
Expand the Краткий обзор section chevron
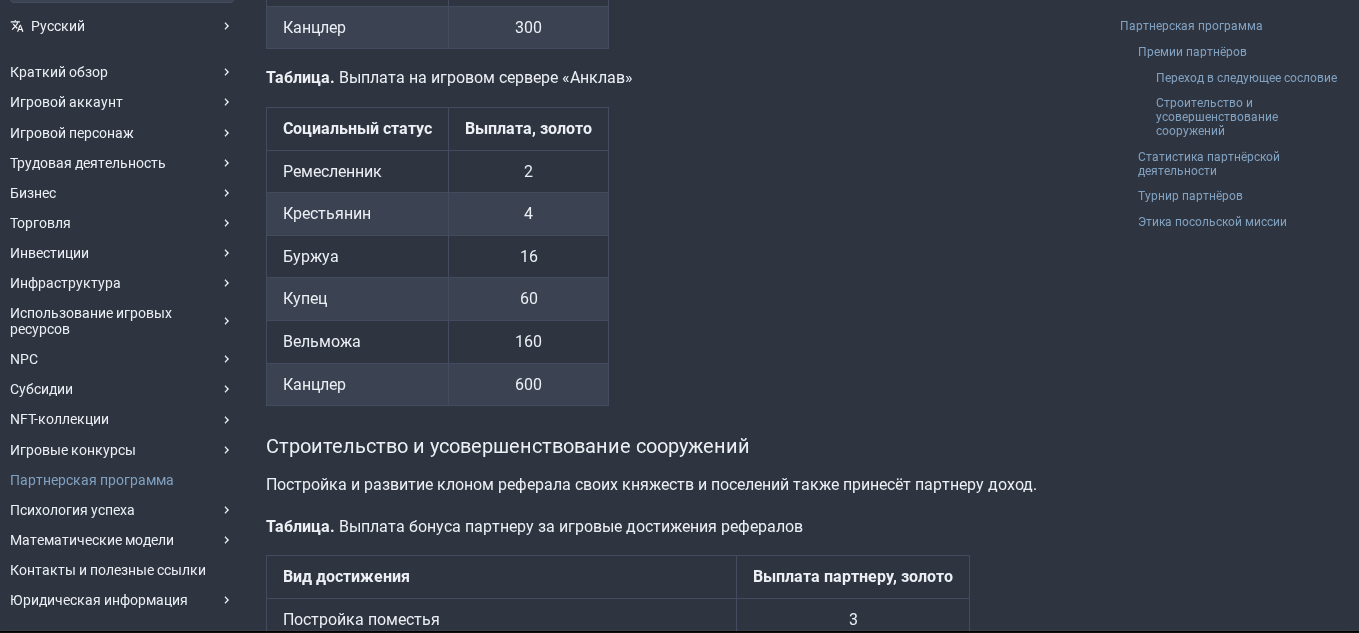(x=227, y=72)
